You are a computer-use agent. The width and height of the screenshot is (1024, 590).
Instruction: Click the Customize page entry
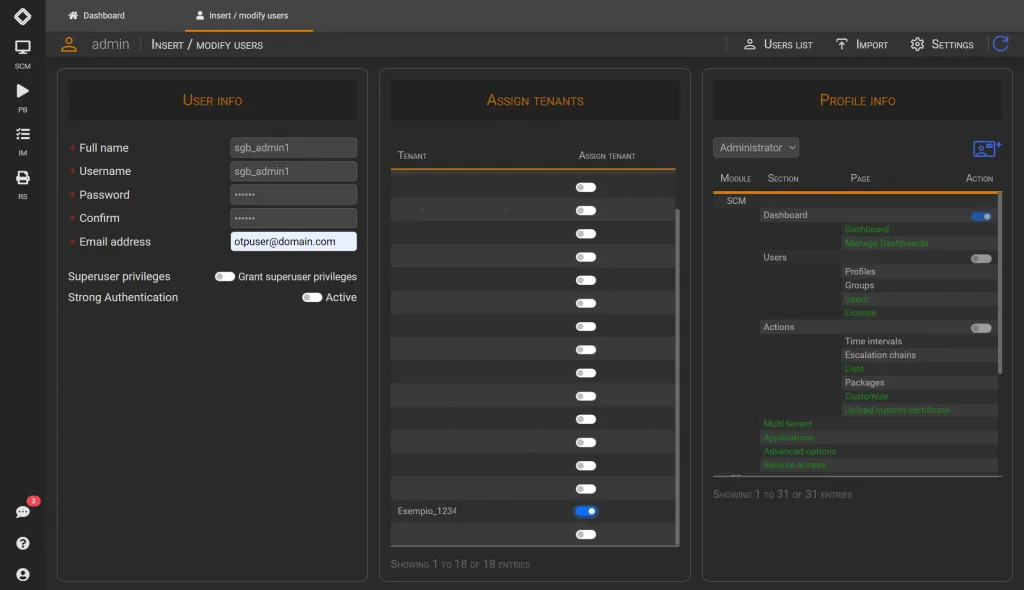(x=866, y=396)
